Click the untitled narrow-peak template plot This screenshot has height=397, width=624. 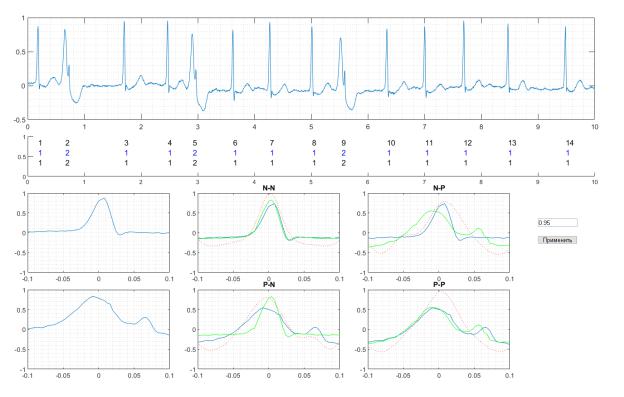(98, 233)
